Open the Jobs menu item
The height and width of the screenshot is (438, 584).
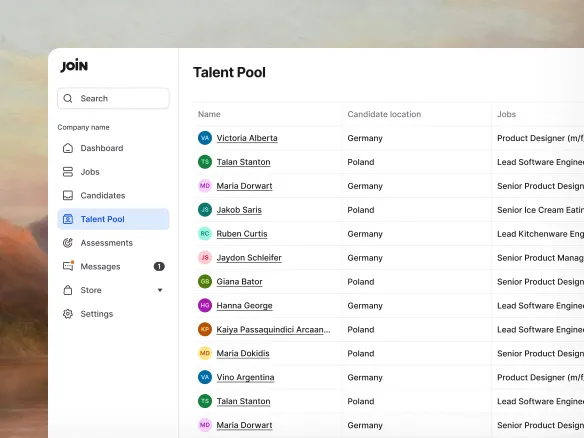coord(113,172)
